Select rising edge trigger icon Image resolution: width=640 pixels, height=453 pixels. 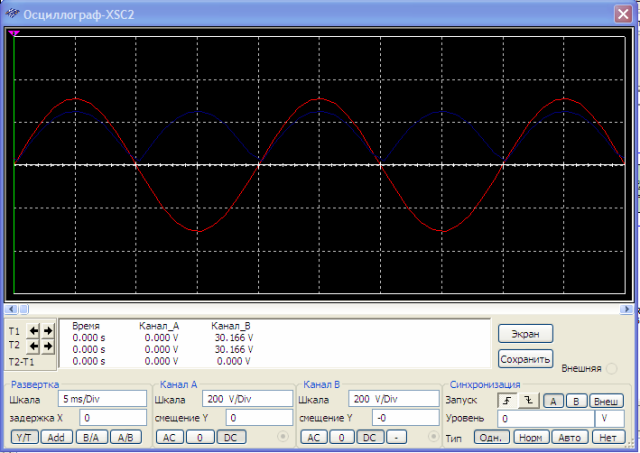(507, 401)
